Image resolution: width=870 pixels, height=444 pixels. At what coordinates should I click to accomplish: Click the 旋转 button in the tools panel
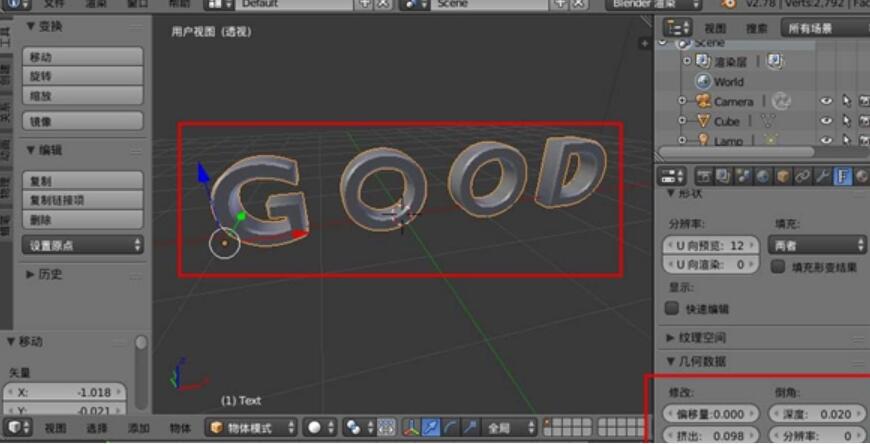pyautogui.click(x=83, y=76)
